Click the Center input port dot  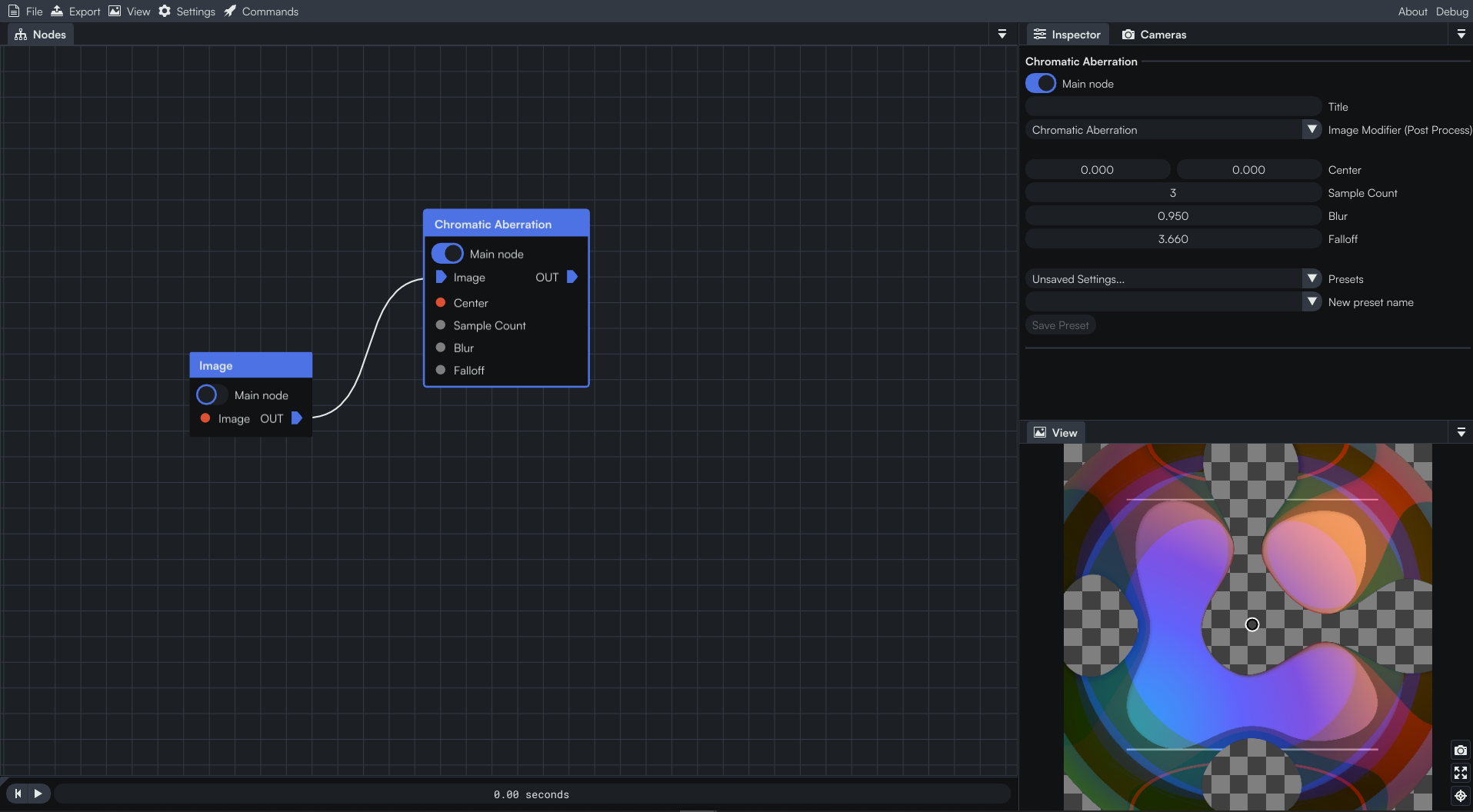click(x=441, y=302)
